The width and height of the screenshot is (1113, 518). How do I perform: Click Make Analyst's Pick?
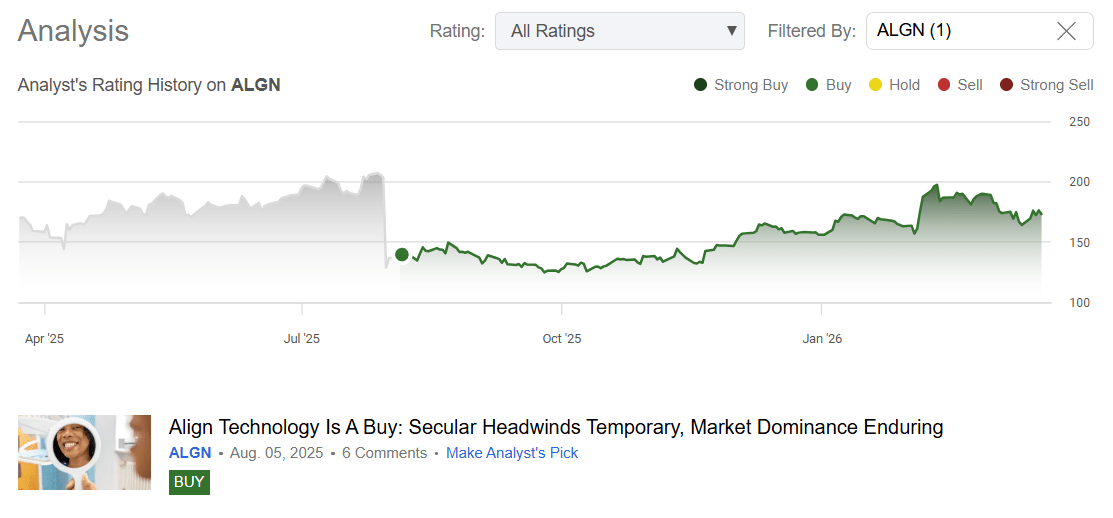(x=512, y=453)
